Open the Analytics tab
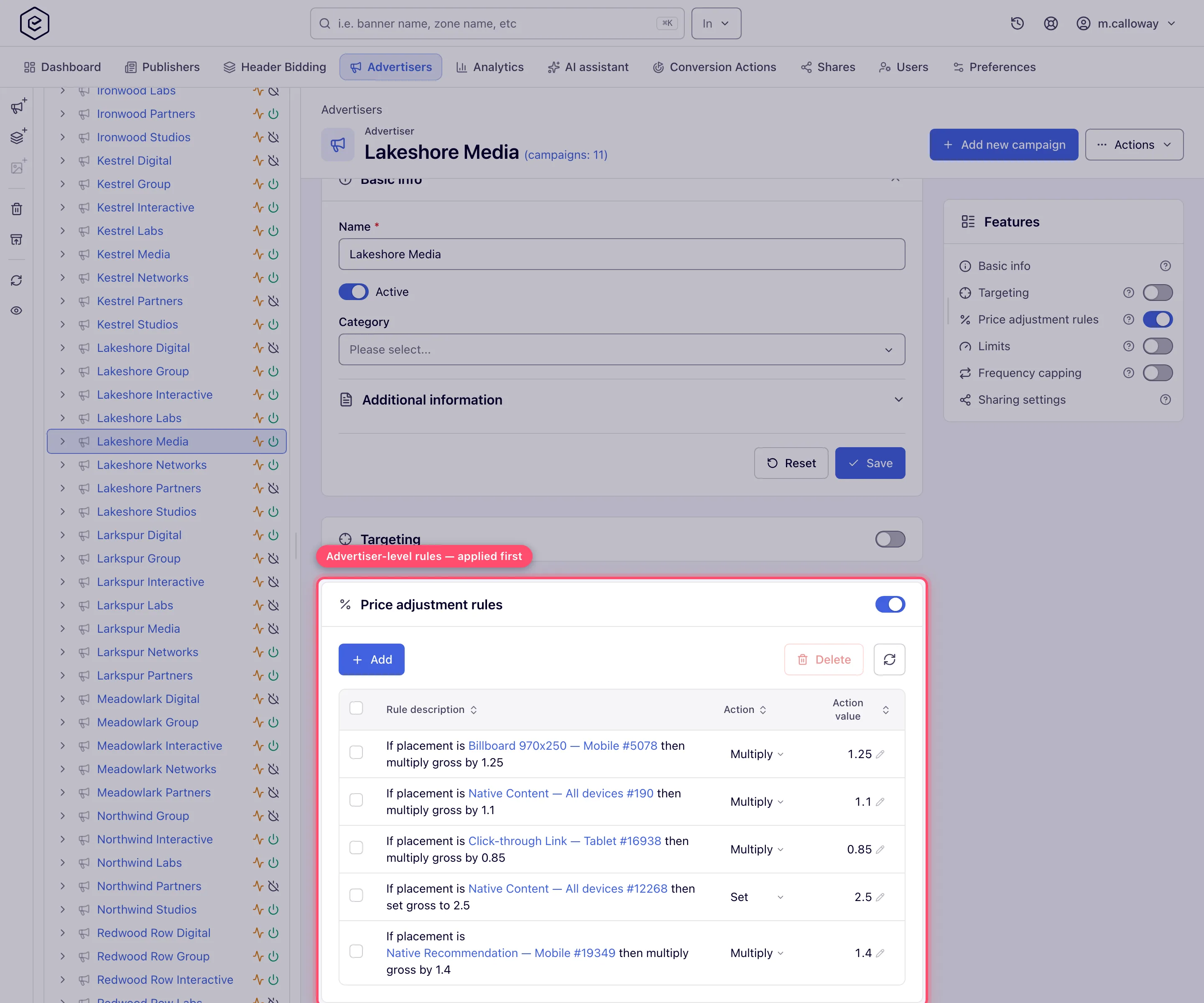Screen dimensions: 1204x1003 [490, 67]
